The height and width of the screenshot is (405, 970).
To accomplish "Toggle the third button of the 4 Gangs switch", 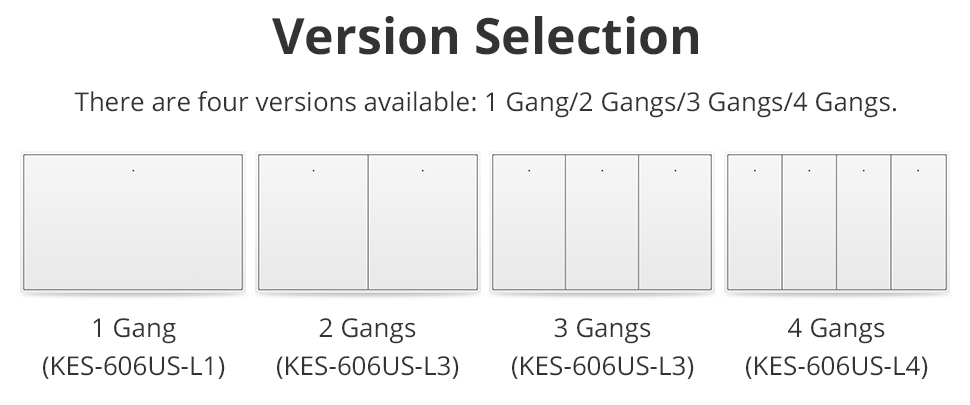I will pos(863,222).
